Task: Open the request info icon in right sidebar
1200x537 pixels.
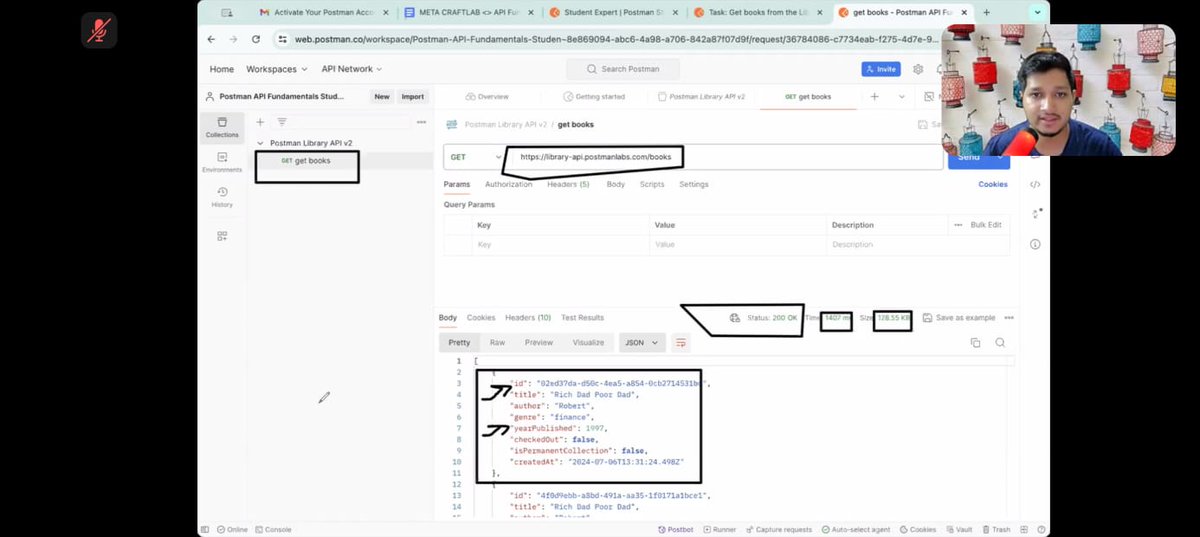Action: pyautogui.click(x=1035, y=244)
